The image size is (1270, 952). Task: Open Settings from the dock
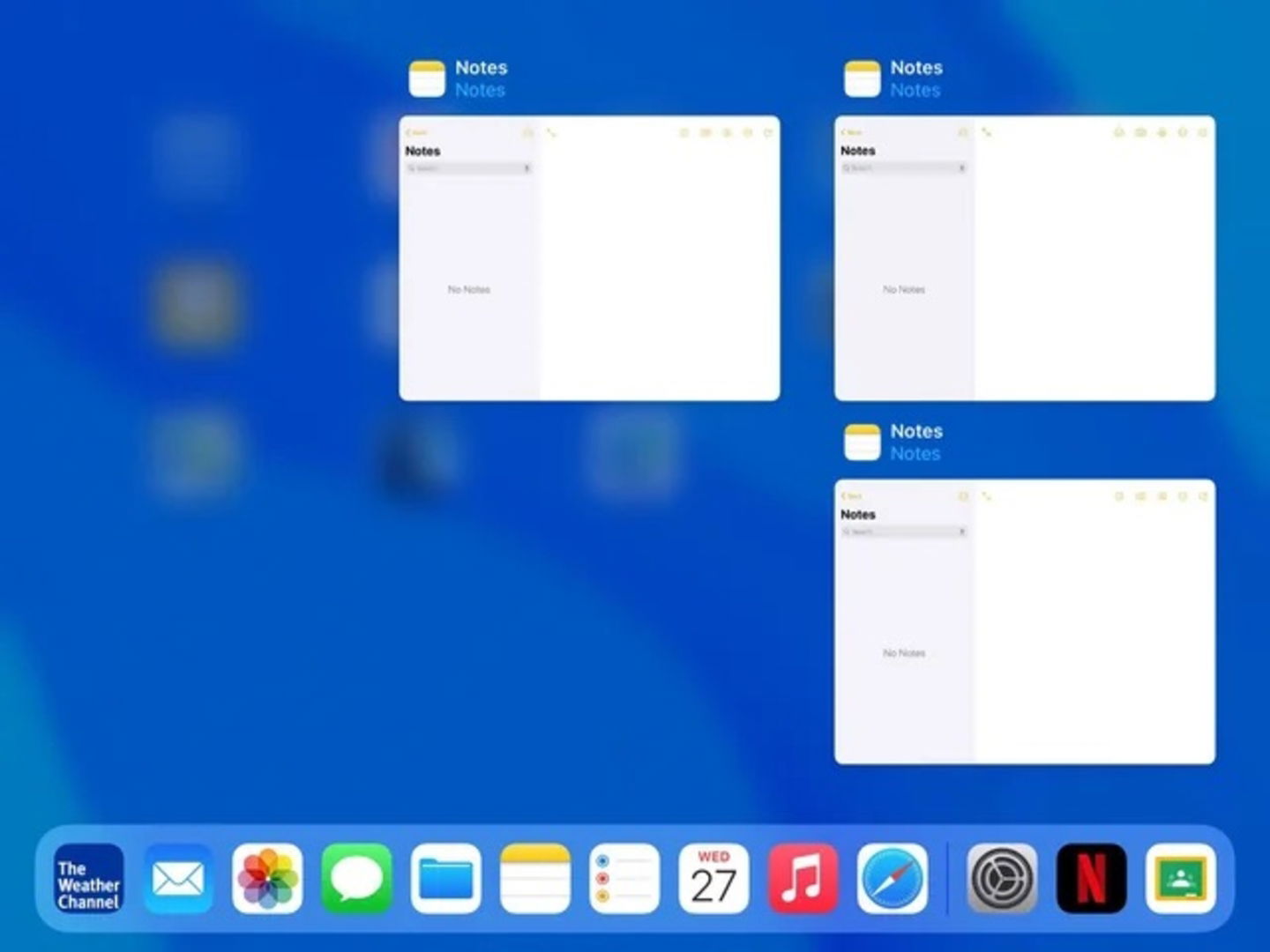tap(1002, 879)
